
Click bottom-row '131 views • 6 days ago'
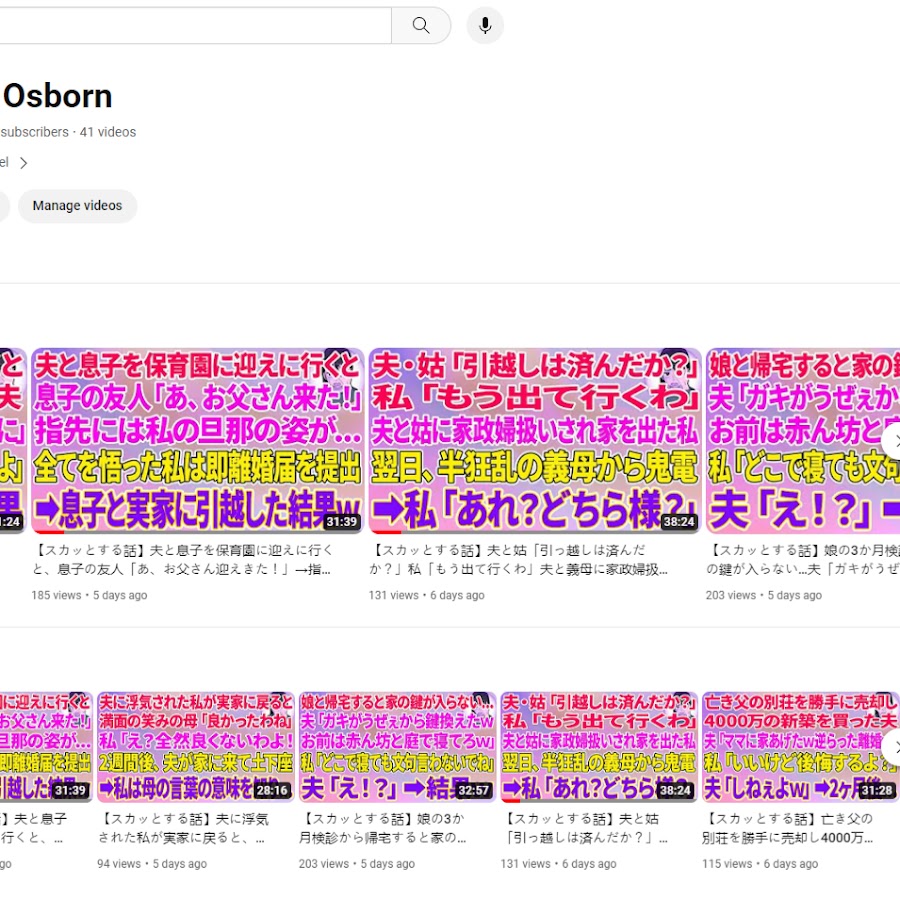click(558, 864)
